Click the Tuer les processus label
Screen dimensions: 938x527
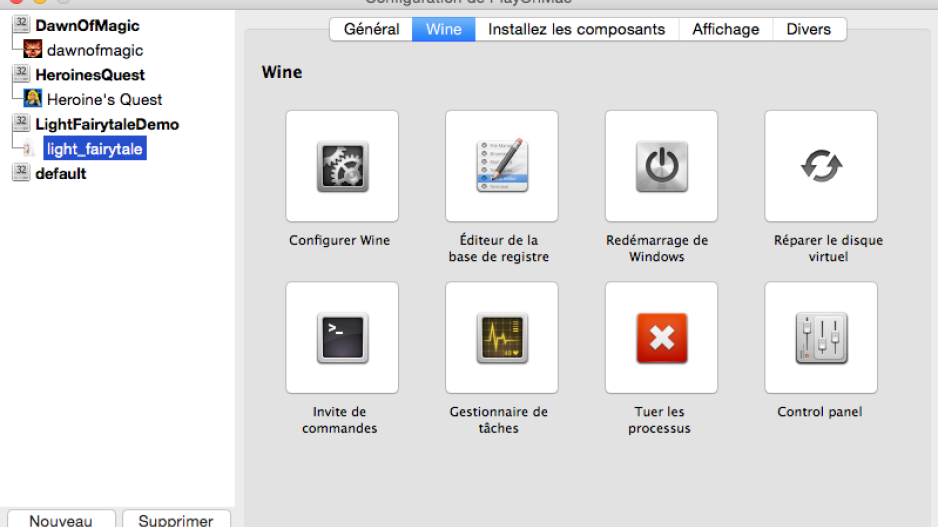(x=659, y=420)
